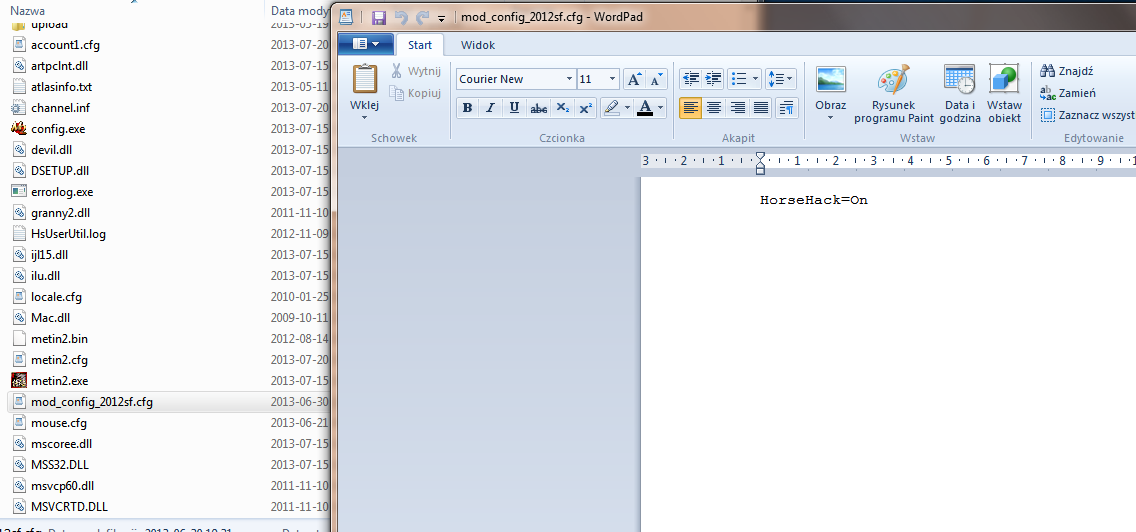The width and height of the screenshot is (1136, 532).
Task: Open the bullet list style dropdown arrow
Action: tap(756, 78)
